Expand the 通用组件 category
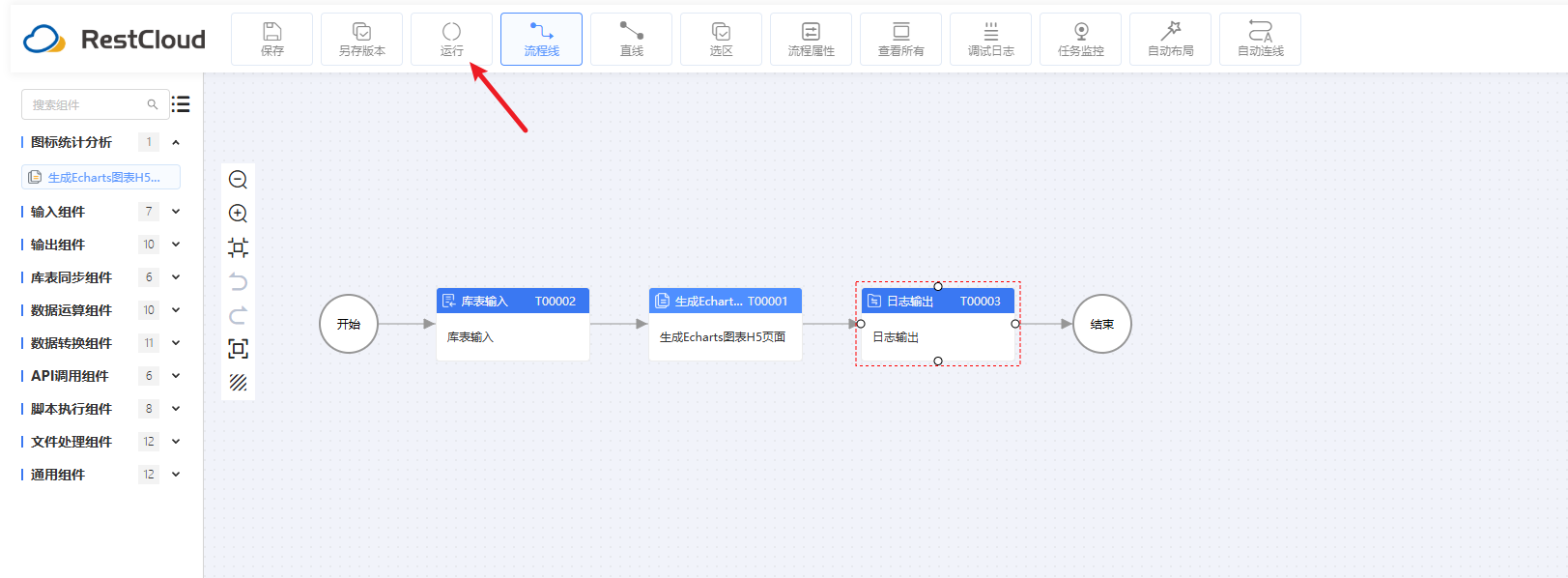The height and width of the screenshot is (578, 1568). pyautogui.click(x=176, y=475)
